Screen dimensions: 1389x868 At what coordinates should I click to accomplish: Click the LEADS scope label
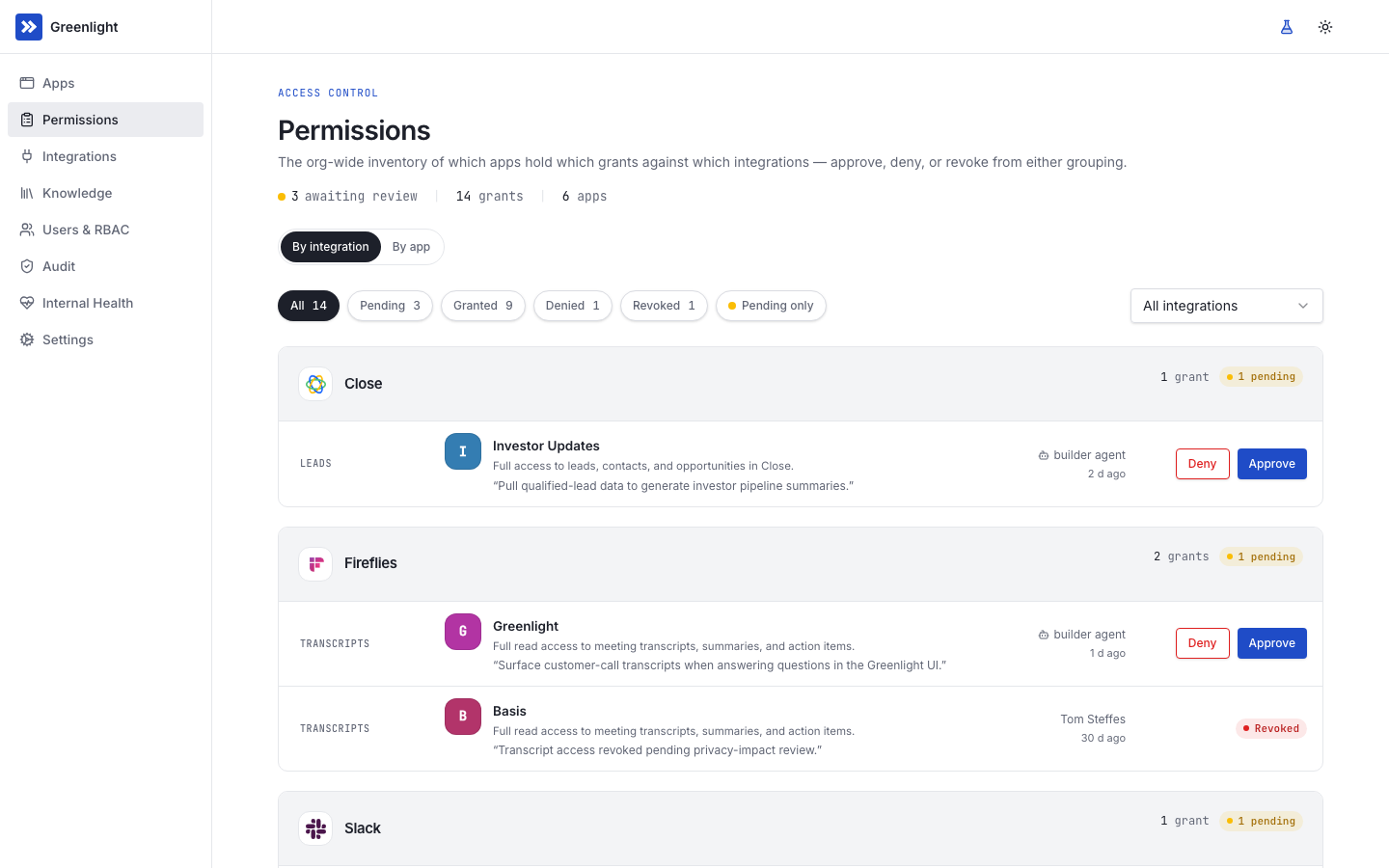coord(315,464)
